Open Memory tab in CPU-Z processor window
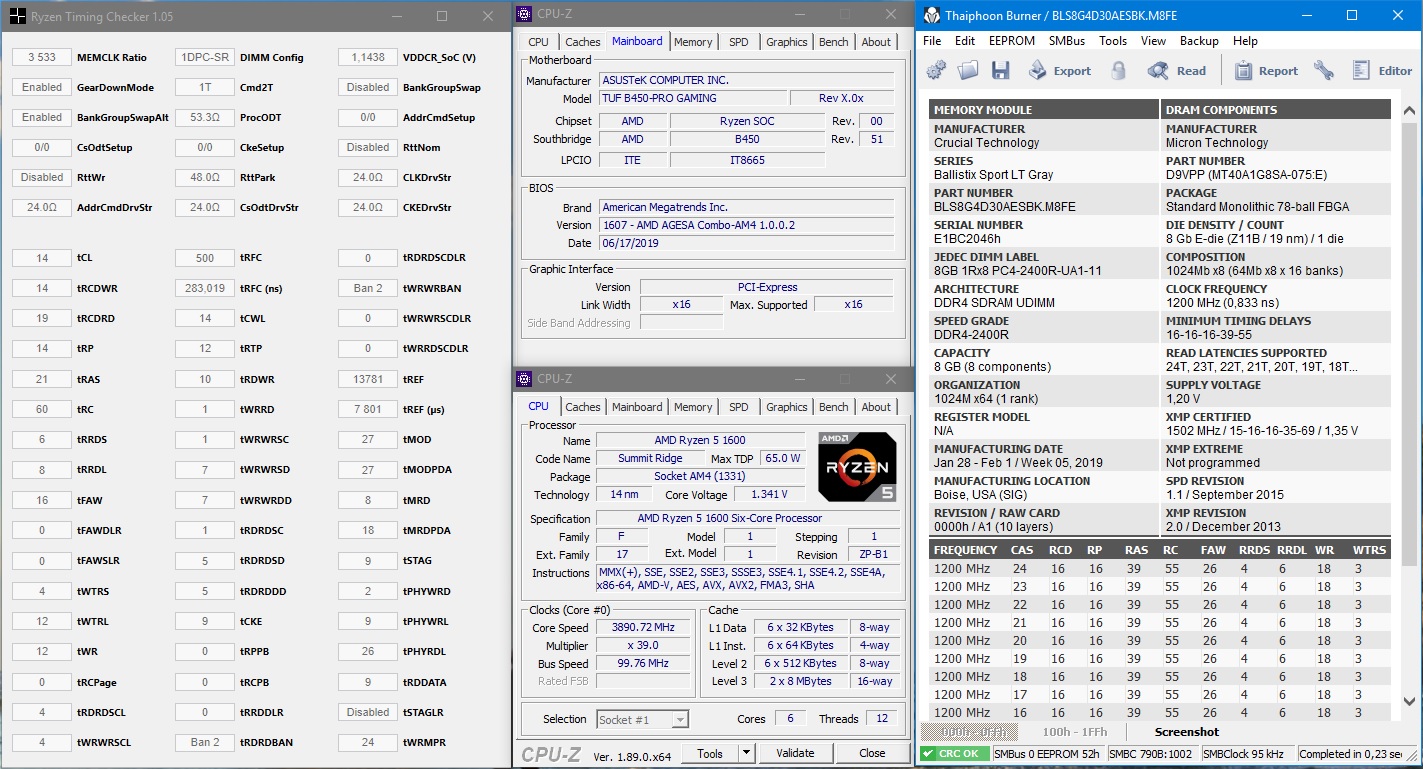 (x=693, y=407)
